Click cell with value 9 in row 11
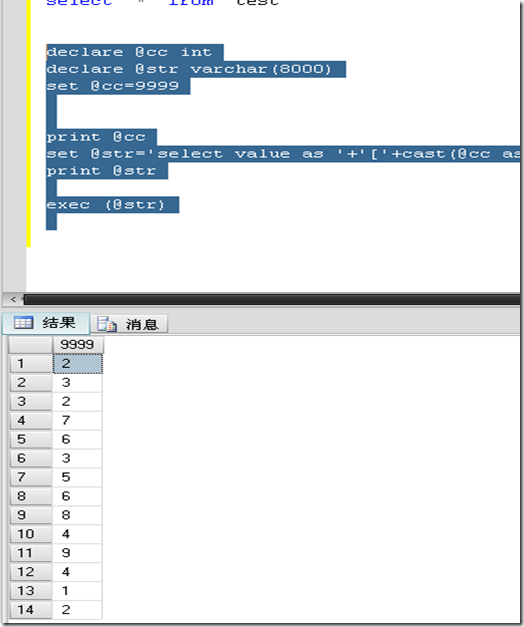 [77, 553]
